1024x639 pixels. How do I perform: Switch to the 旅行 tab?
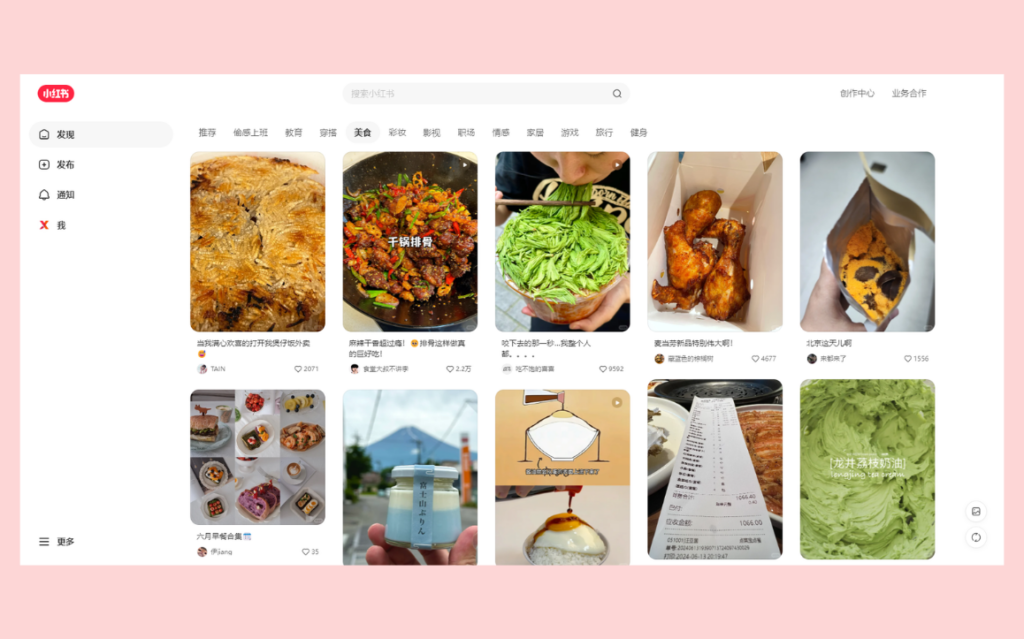tap(604, 132)
